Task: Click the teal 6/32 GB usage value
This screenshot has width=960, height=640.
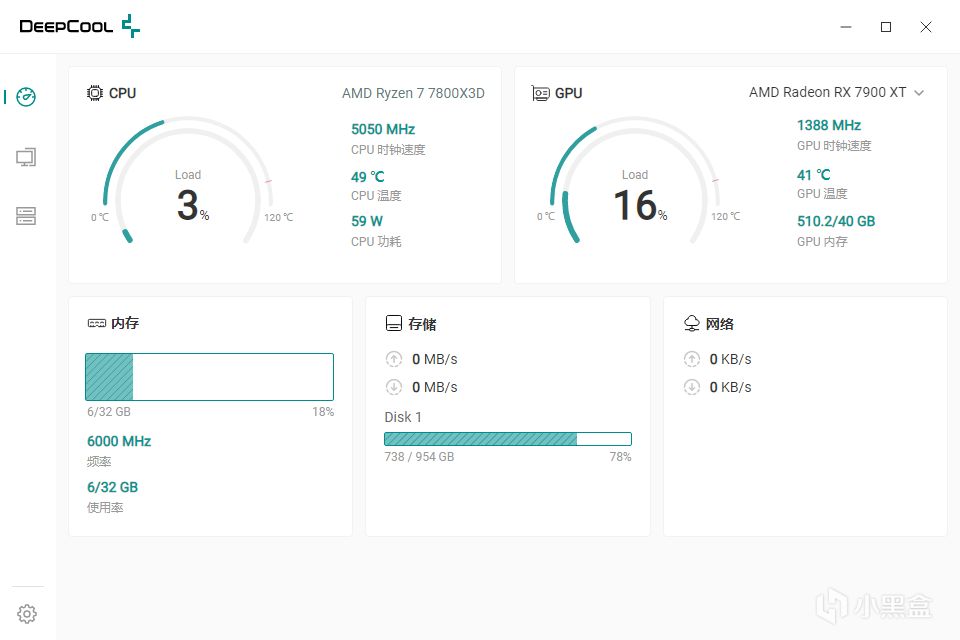Action: pyautogui.click(x=113, y=488)
